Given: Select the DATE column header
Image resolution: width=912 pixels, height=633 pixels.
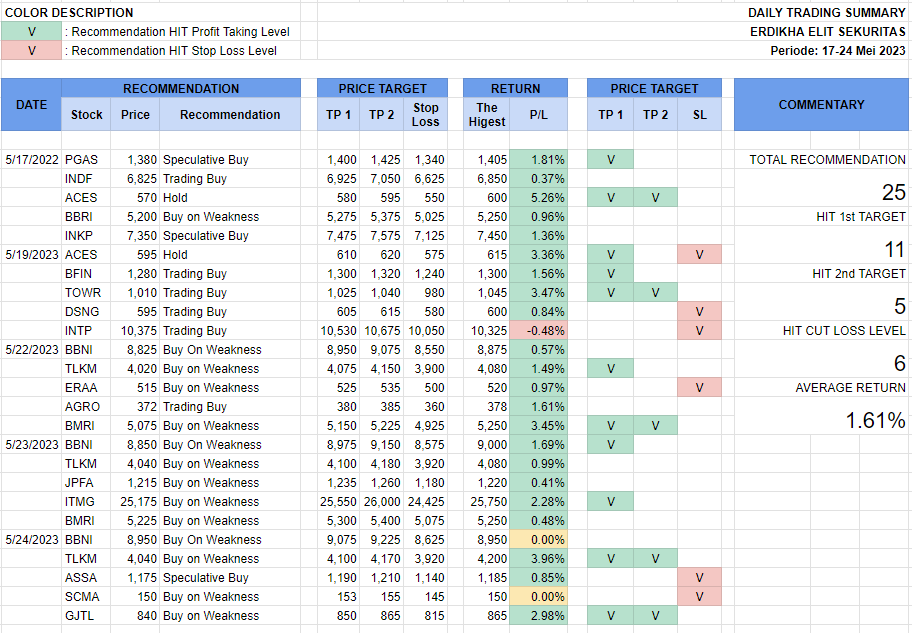Looking at the screenshot, I should click(31, 104).
